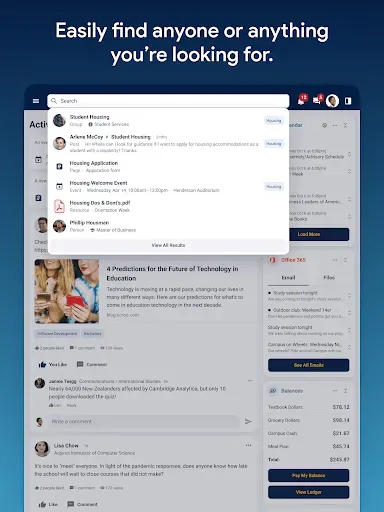This screenshot has width=384, height=512.
Task: Open the notifications bell
Action: (301, 100)
